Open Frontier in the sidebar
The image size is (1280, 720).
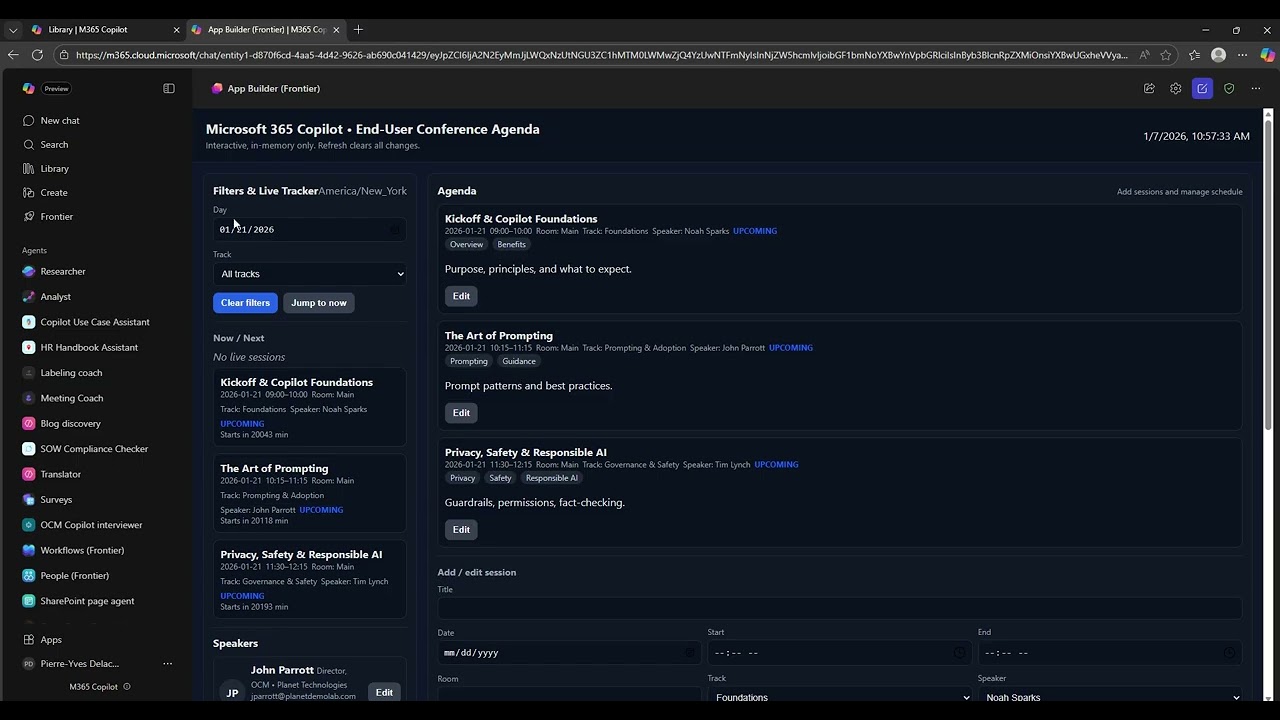56,216
